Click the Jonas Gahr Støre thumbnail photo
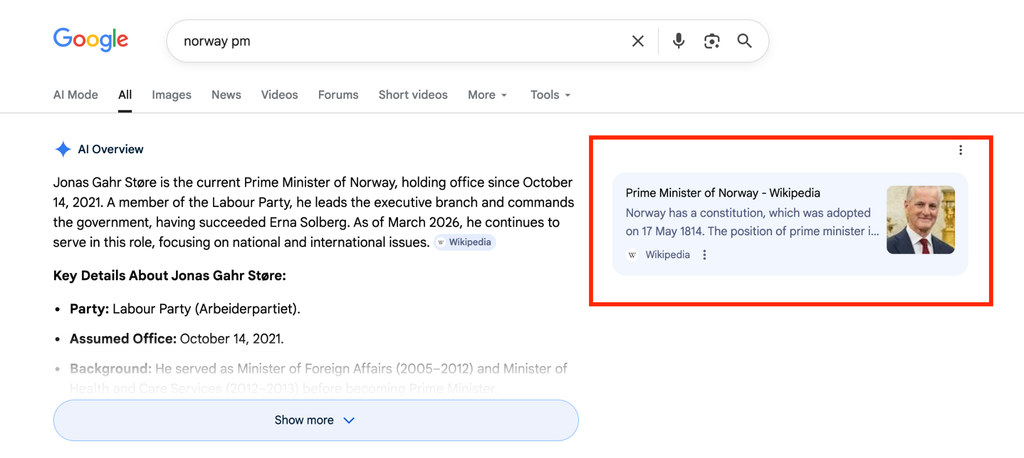1024x458 pixels. 920,220
